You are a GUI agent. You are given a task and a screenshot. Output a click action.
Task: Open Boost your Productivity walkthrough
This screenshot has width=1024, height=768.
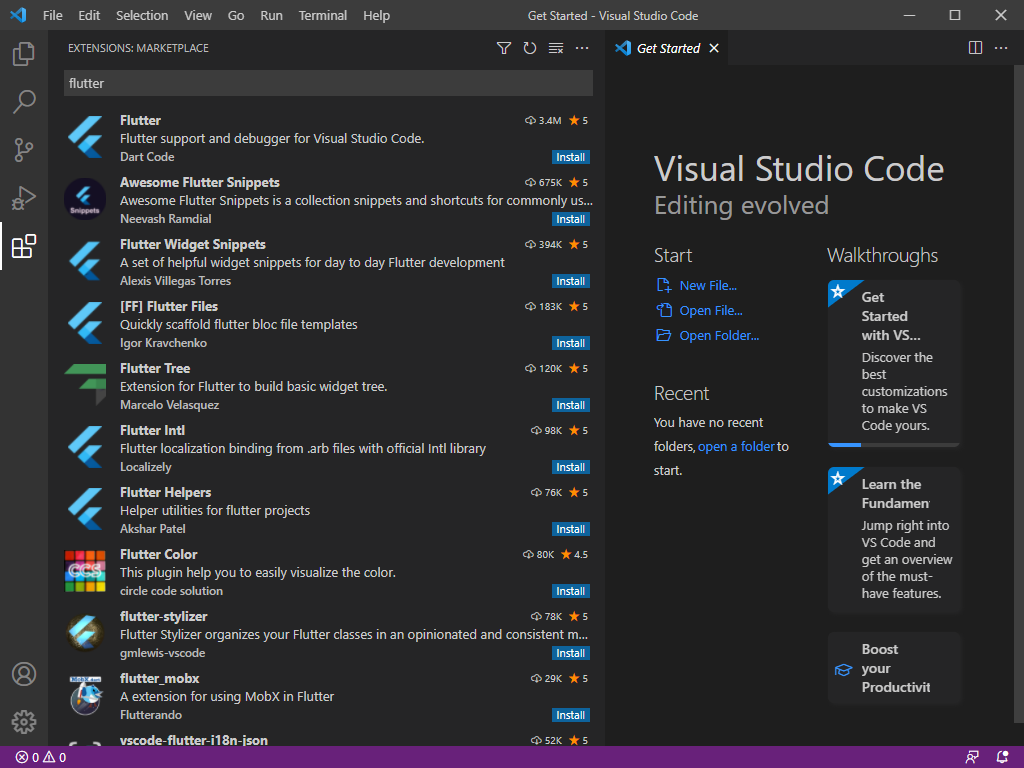coord(893,668)
